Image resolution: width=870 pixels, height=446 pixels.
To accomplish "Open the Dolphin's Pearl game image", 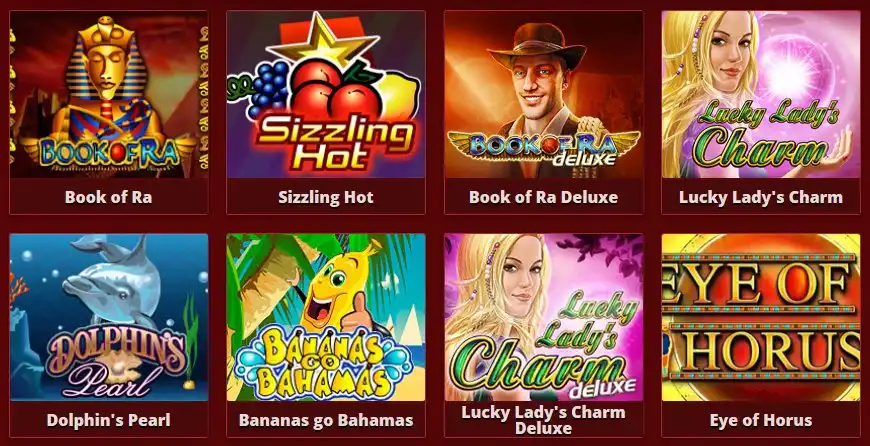I will 109,317.
